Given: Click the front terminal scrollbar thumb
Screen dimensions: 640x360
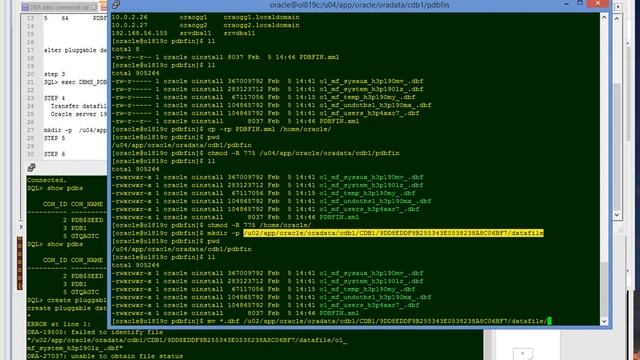Looking at the screenshot, I should click(x=604, y=289).
